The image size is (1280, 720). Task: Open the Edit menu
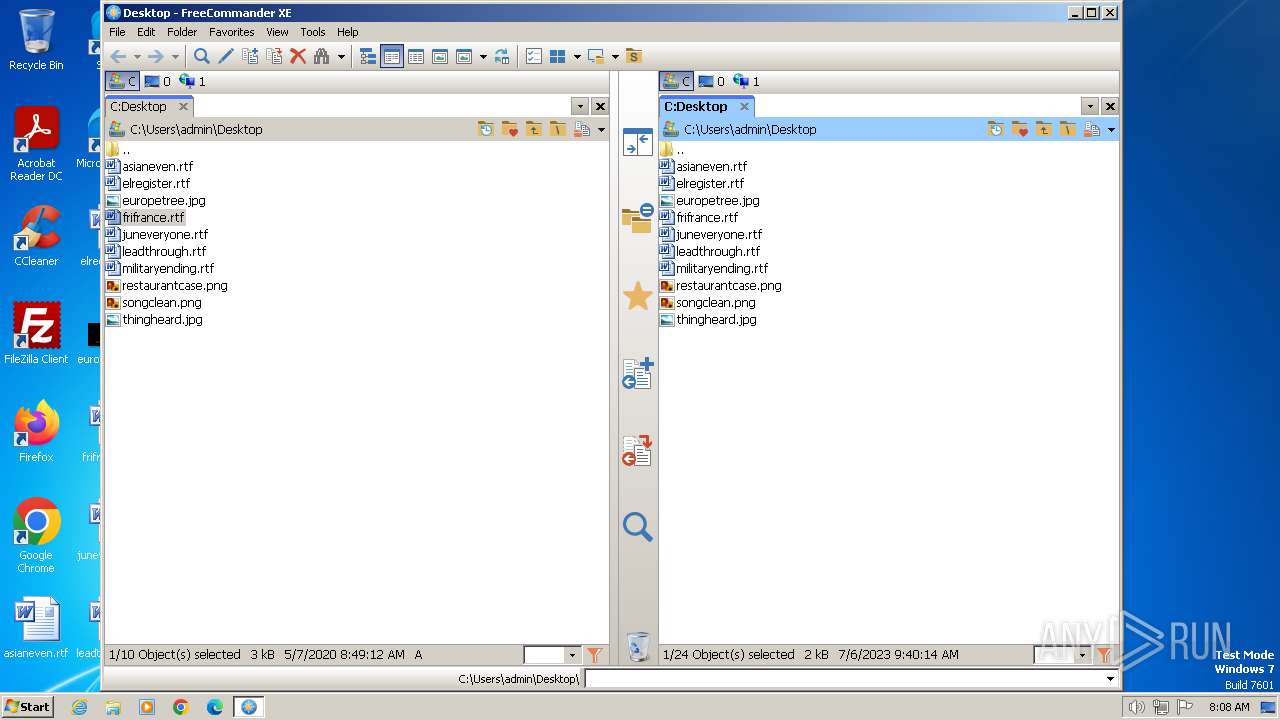tap(146, 32)
